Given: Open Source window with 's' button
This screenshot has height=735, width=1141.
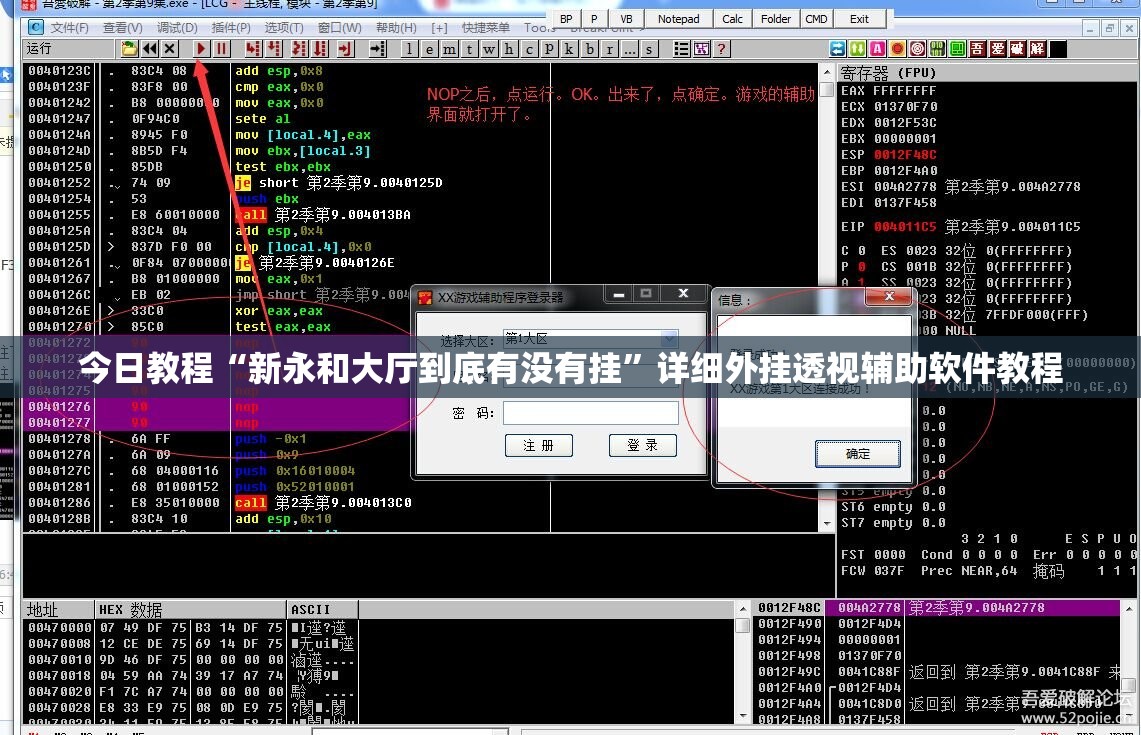Looking at the screenshot, I should 649,49.
